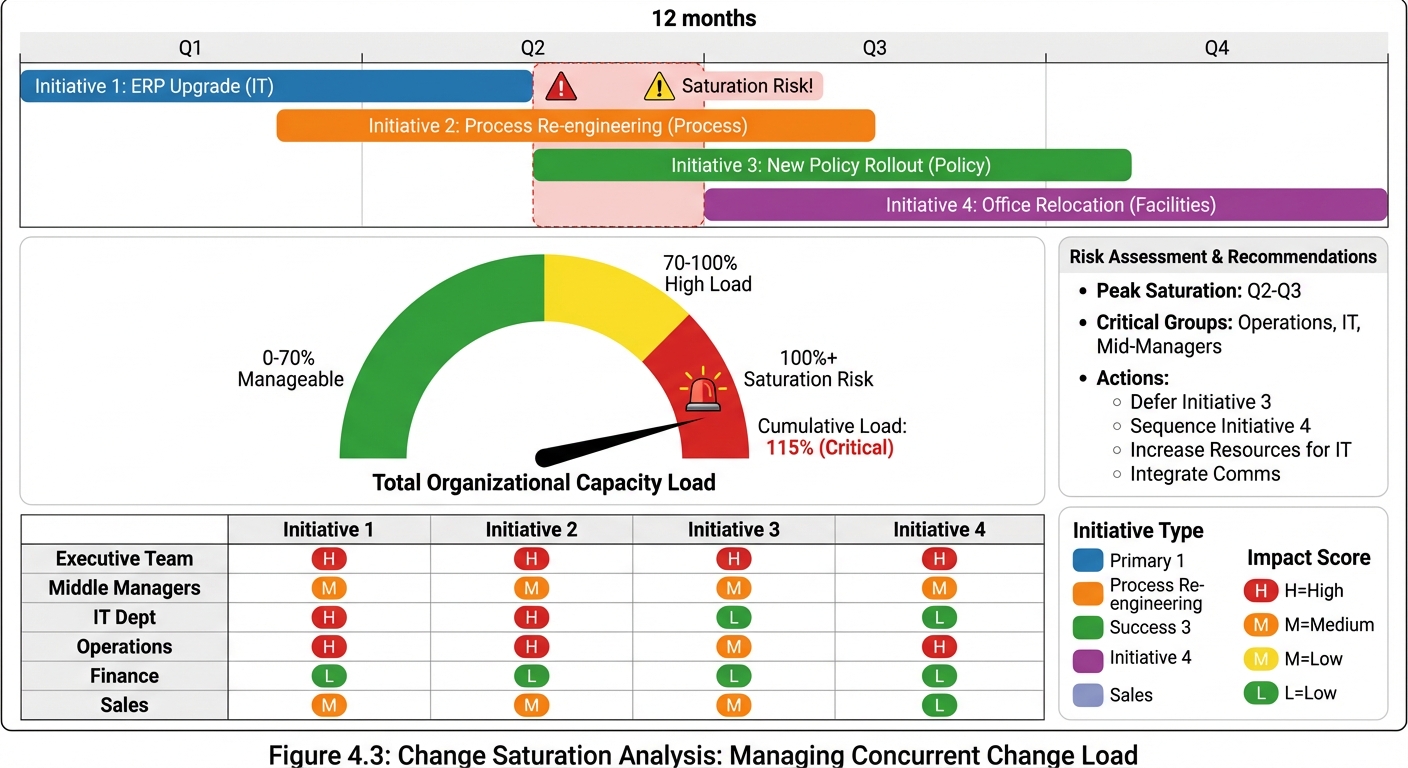Toggle IT Dept's Low rating under Initiative 3
1408x768 pixels.
point(734,617)
